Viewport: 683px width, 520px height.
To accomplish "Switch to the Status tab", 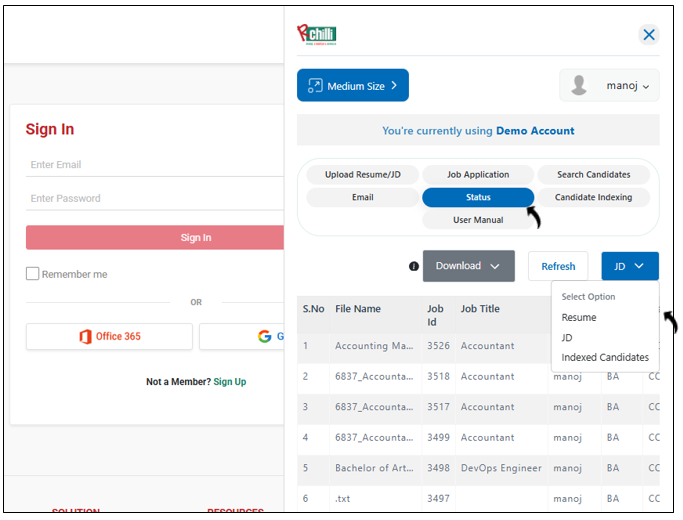I will pos(478,198).
